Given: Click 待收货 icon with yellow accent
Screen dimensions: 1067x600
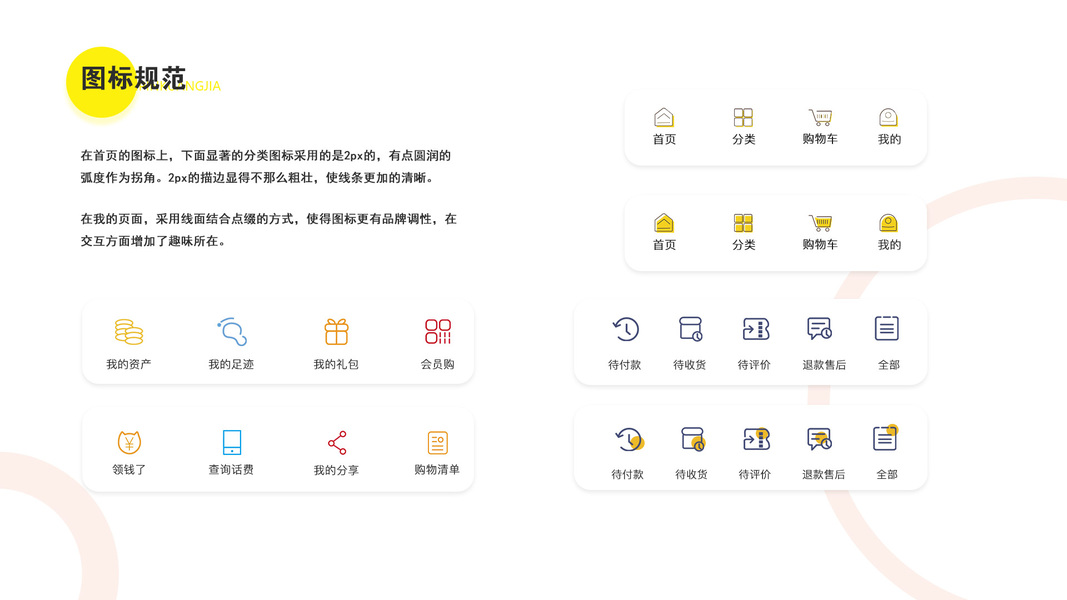Looking at the screenshot, I should [693, 439].
